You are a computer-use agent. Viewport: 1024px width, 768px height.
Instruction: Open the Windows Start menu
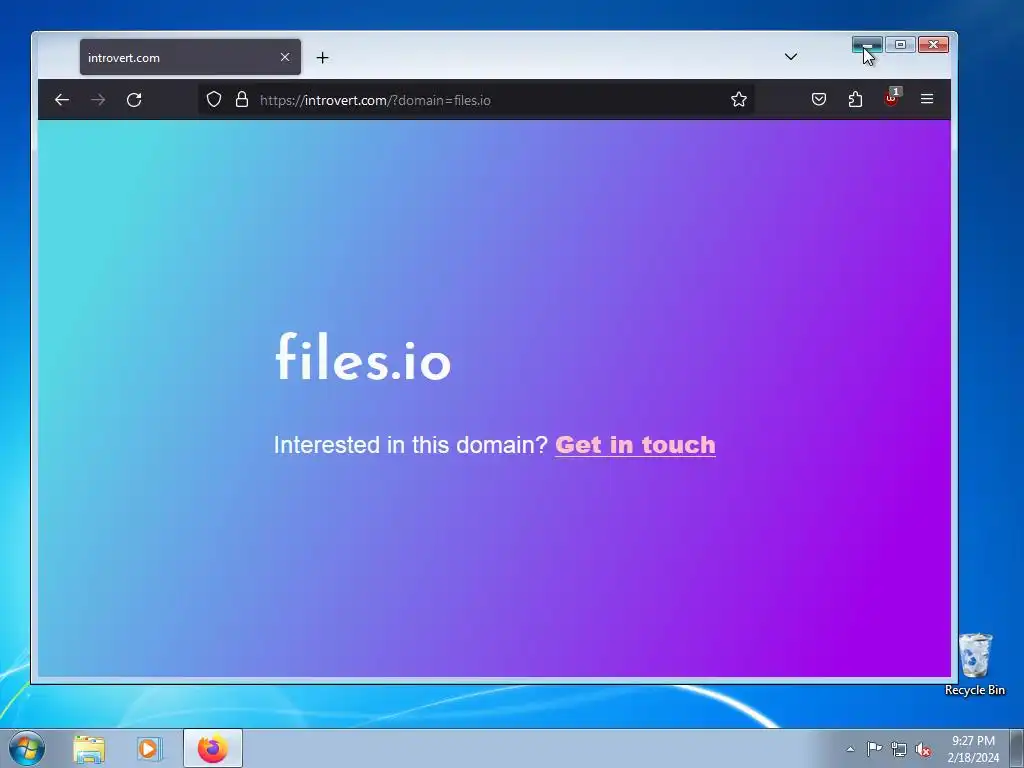pos(26,748)
